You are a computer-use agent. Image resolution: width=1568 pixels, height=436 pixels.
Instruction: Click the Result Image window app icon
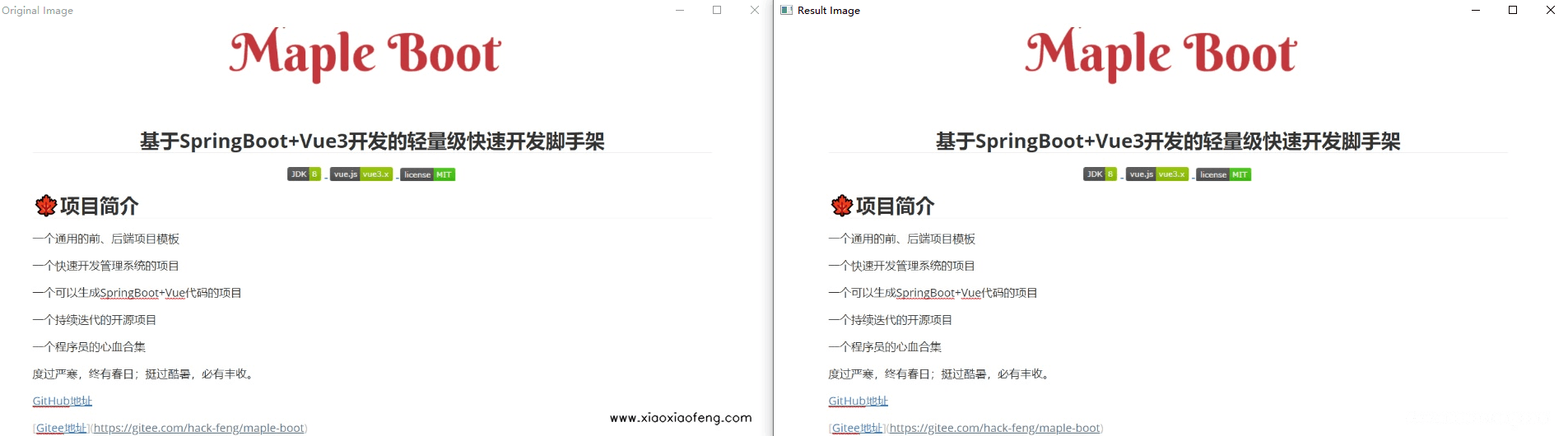(x=786, y=10)
